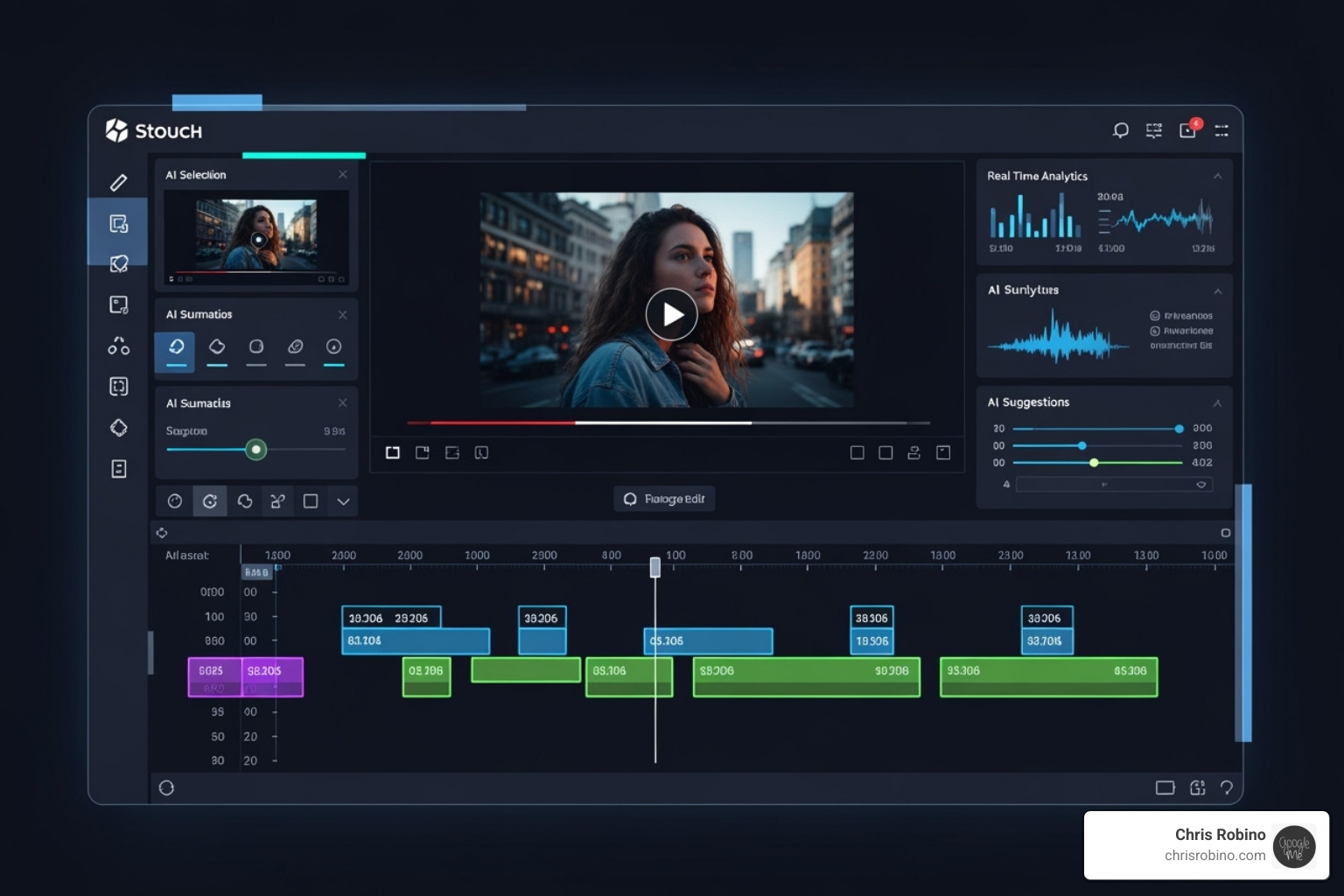Viewport: 1344px width, 896px height.
Task: Click the document icon in left sidebar
Action: point(119,469)
